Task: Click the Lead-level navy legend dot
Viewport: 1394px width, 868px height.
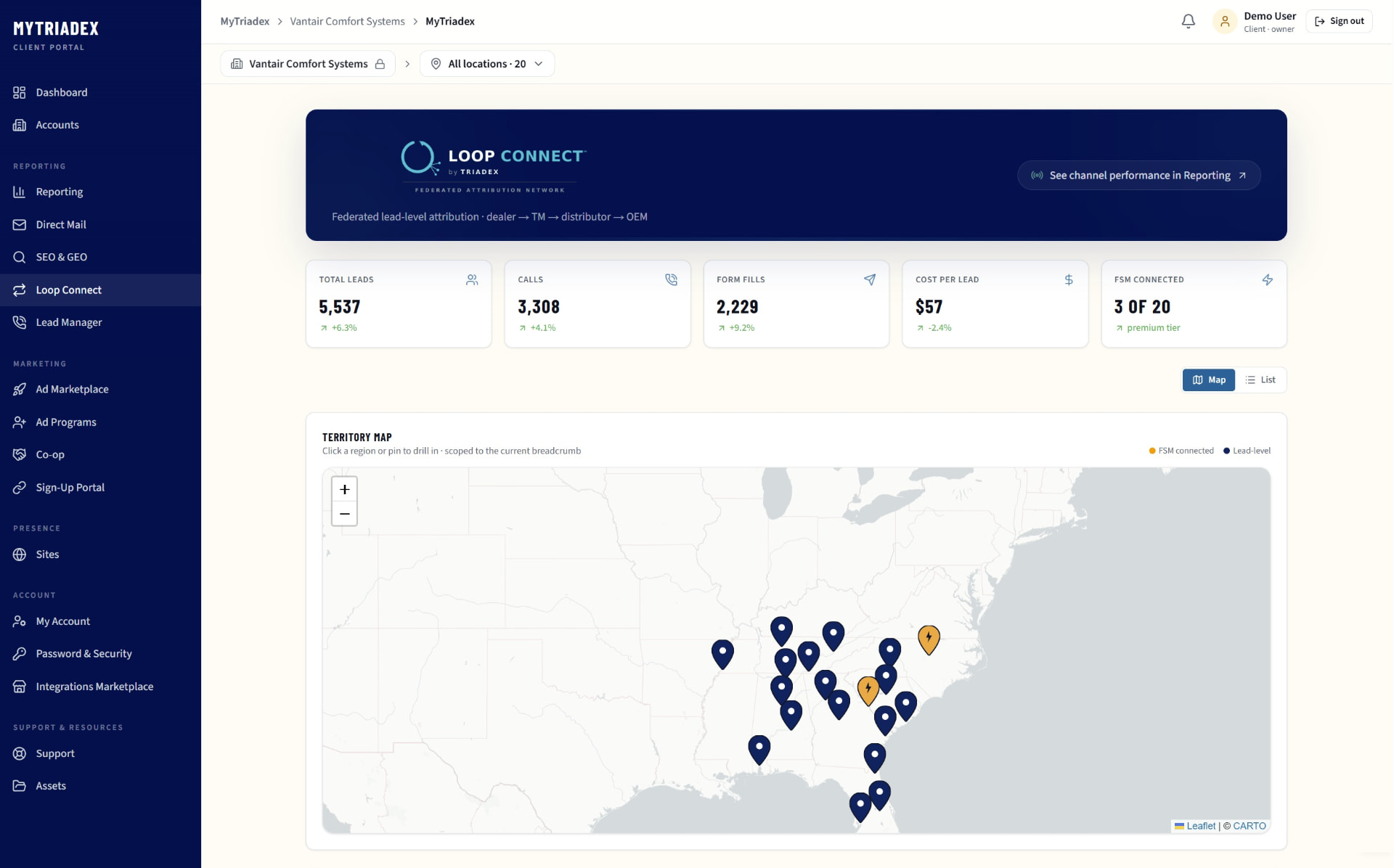Action: tap(1226, 451)
